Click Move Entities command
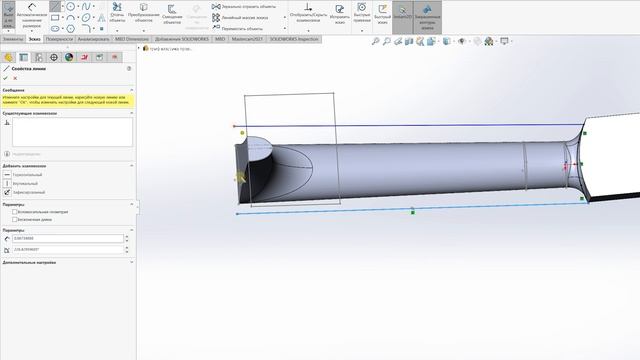This screenshot has width=640, height=360. 238,28
